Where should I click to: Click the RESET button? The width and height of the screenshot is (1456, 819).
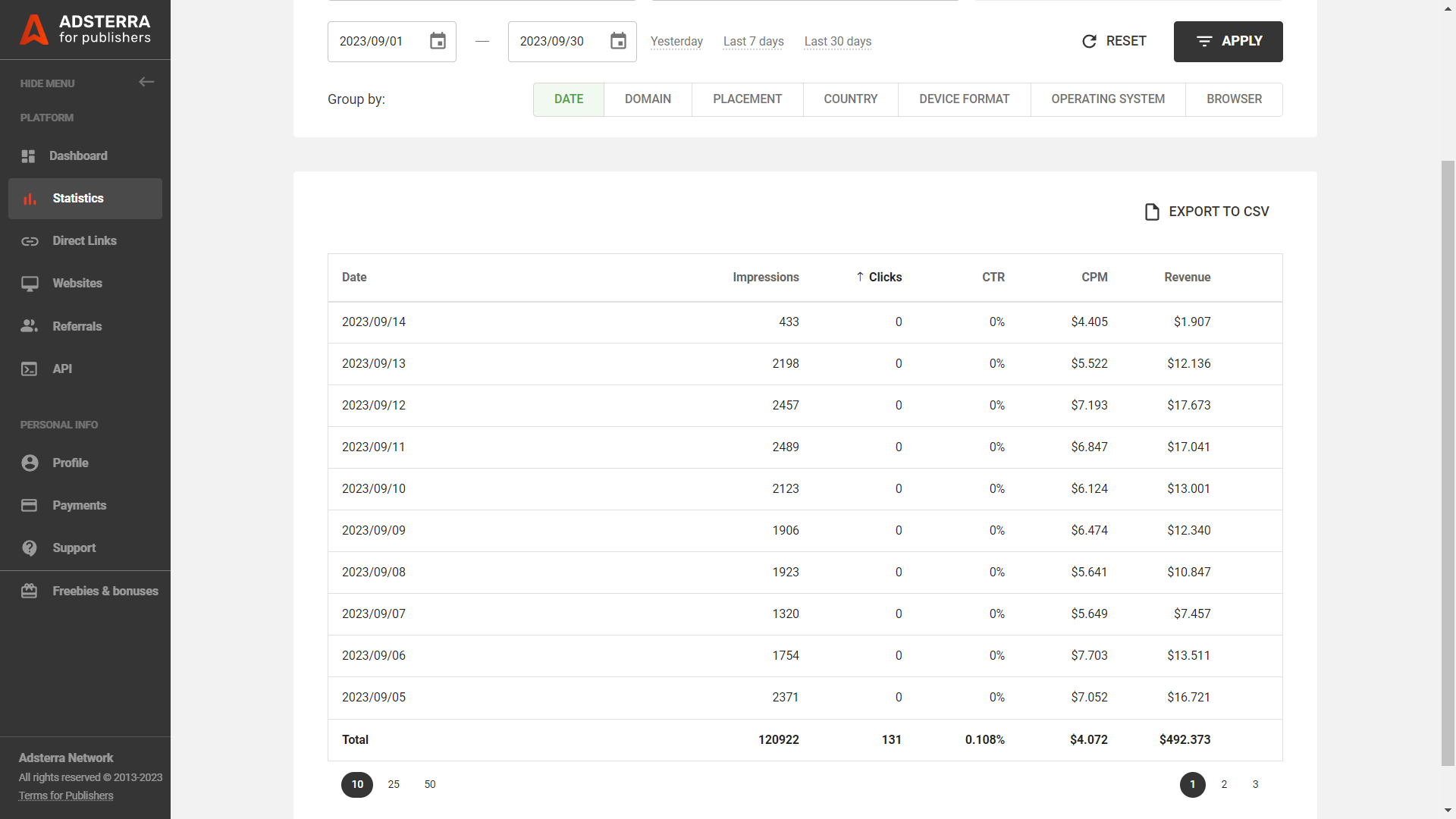pyautogui.click(x=1113, y=41)
